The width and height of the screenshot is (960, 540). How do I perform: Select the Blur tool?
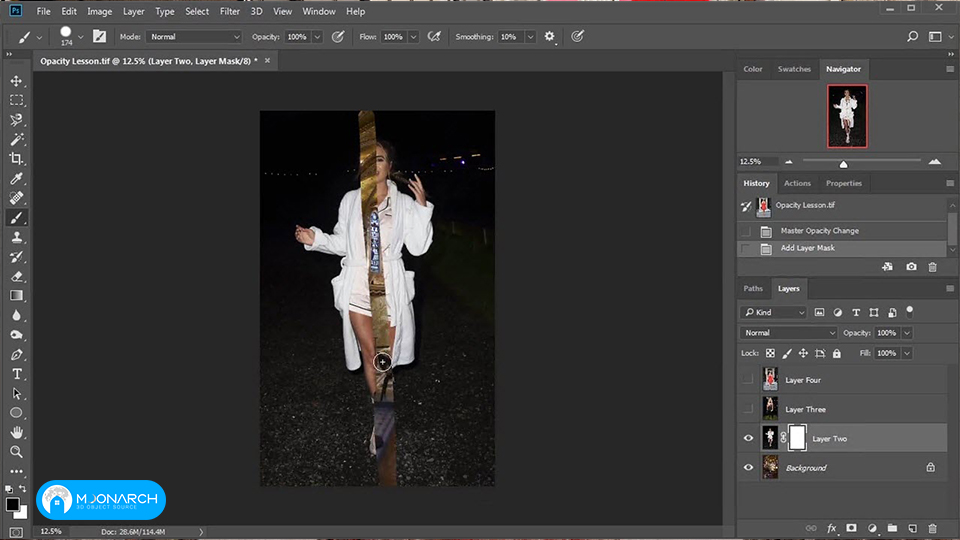click(x=17, y=315)
